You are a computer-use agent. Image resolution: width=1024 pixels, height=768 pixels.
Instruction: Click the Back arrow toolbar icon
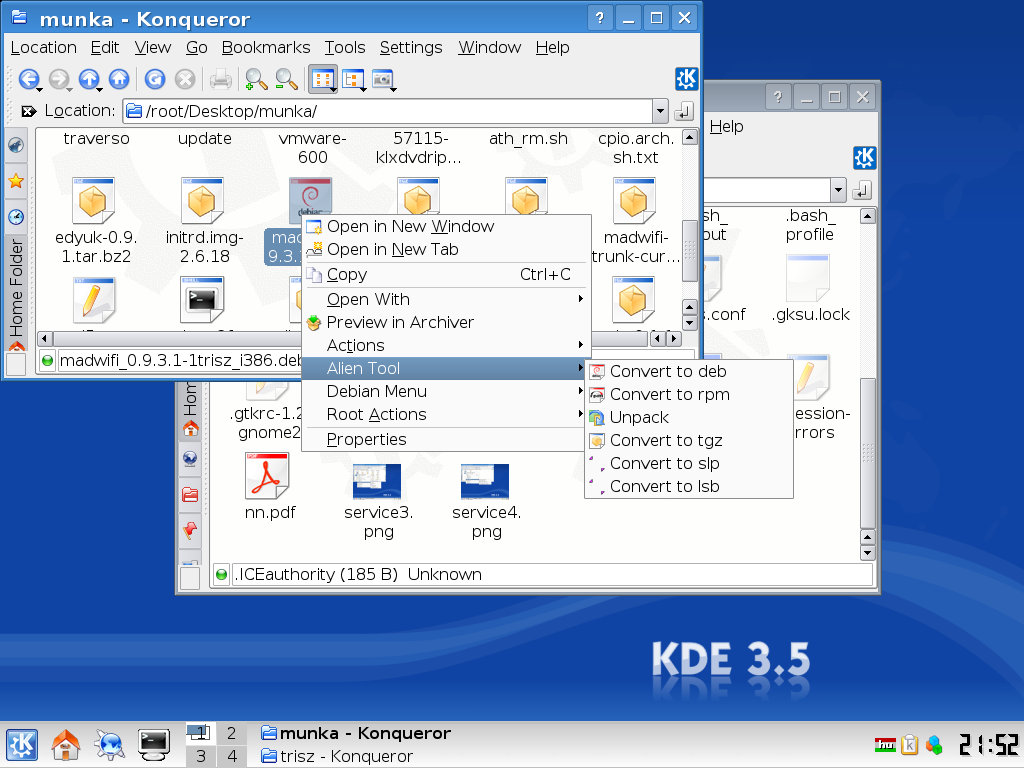tap(28, 79)
